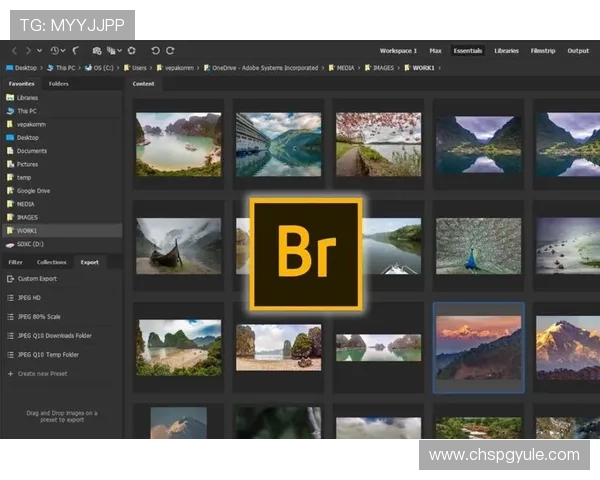This screenshot has width=600, height=480.
Task: Go to Users in the path bar
Action: pos(135,68)
